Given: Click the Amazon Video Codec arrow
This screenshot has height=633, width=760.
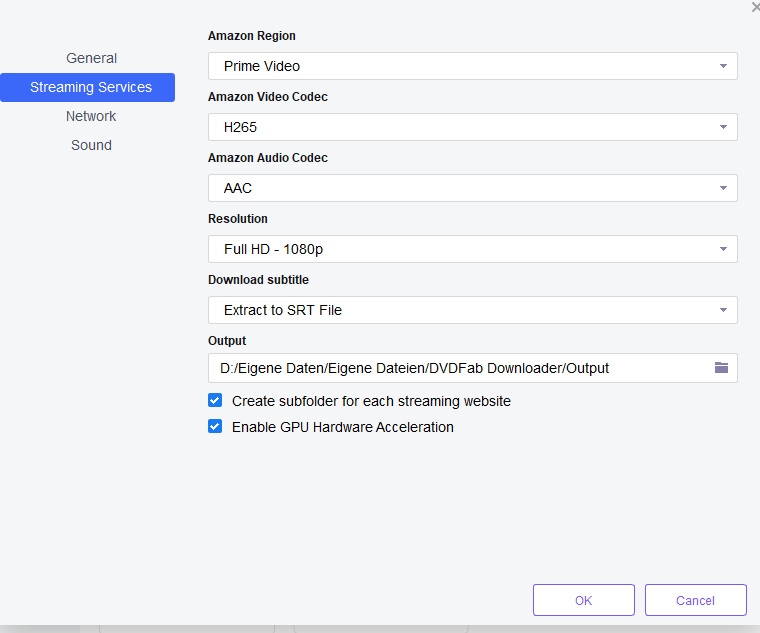Looking at the screenshot, I should (x=722, y=128).
